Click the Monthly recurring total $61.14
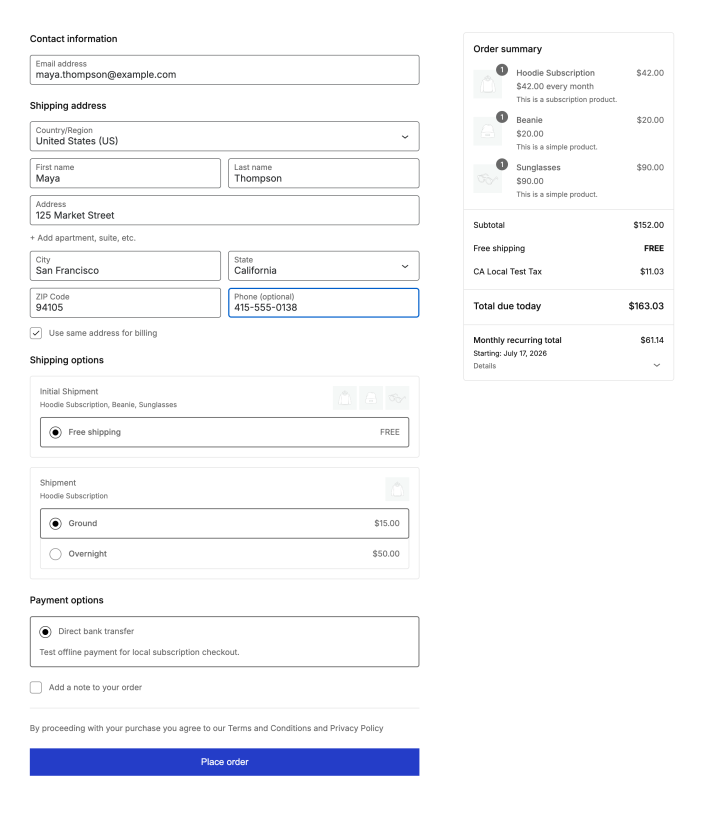This screenshot has width=704, height=825. click(x=652, y=340)
